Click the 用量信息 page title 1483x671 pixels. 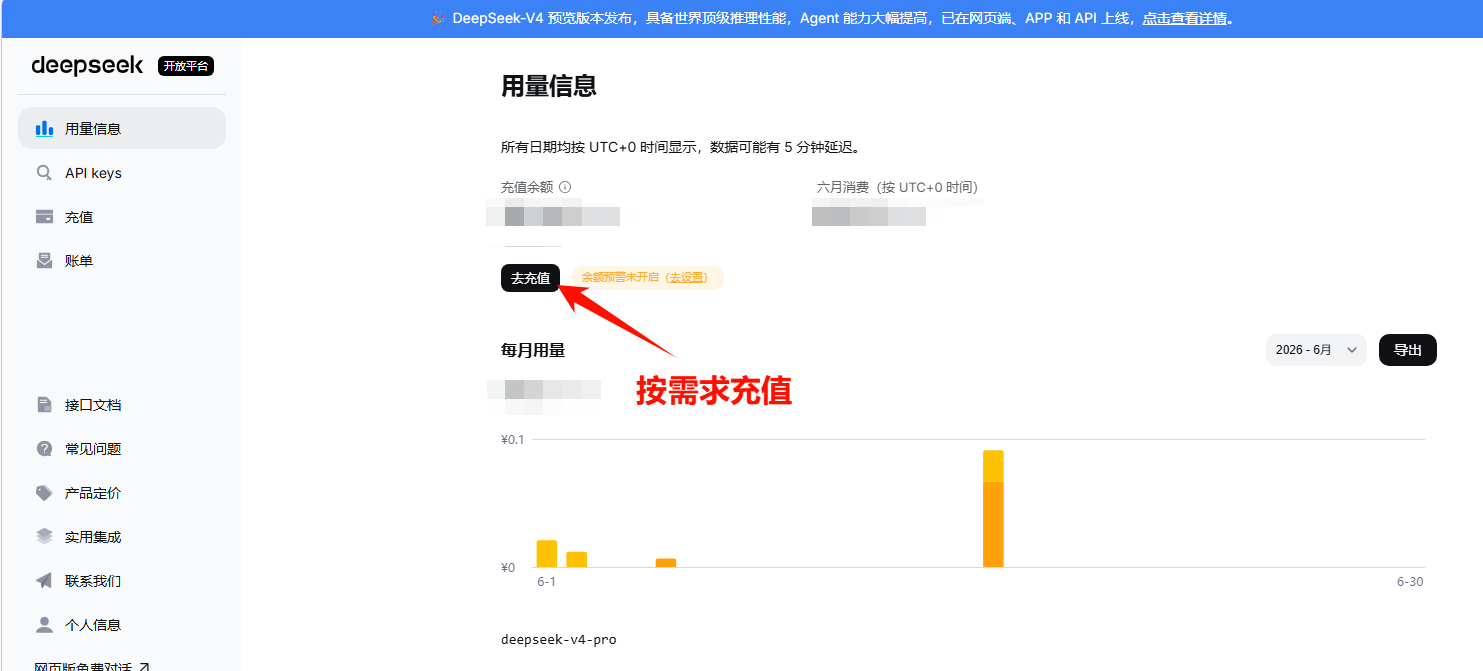pos(549,86)
